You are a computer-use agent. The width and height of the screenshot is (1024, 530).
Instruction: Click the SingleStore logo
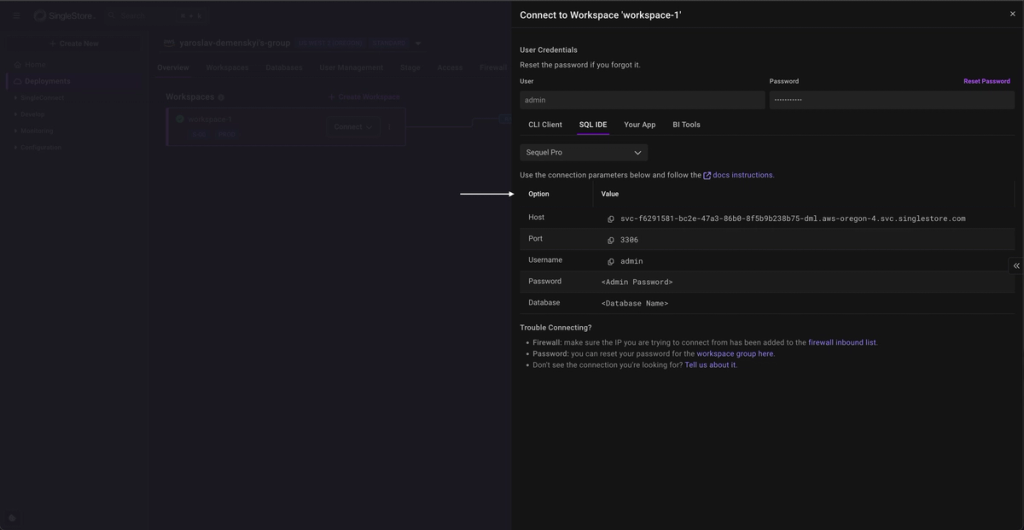(x=64, y=16)
